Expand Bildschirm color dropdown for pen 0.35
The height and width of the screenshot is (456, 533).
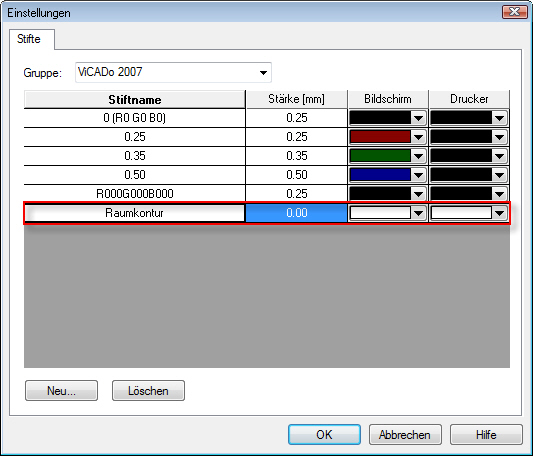[418, 156]
